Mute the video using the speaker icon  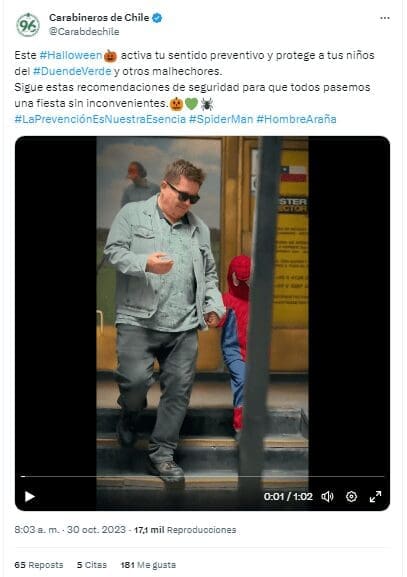(327, 496)
